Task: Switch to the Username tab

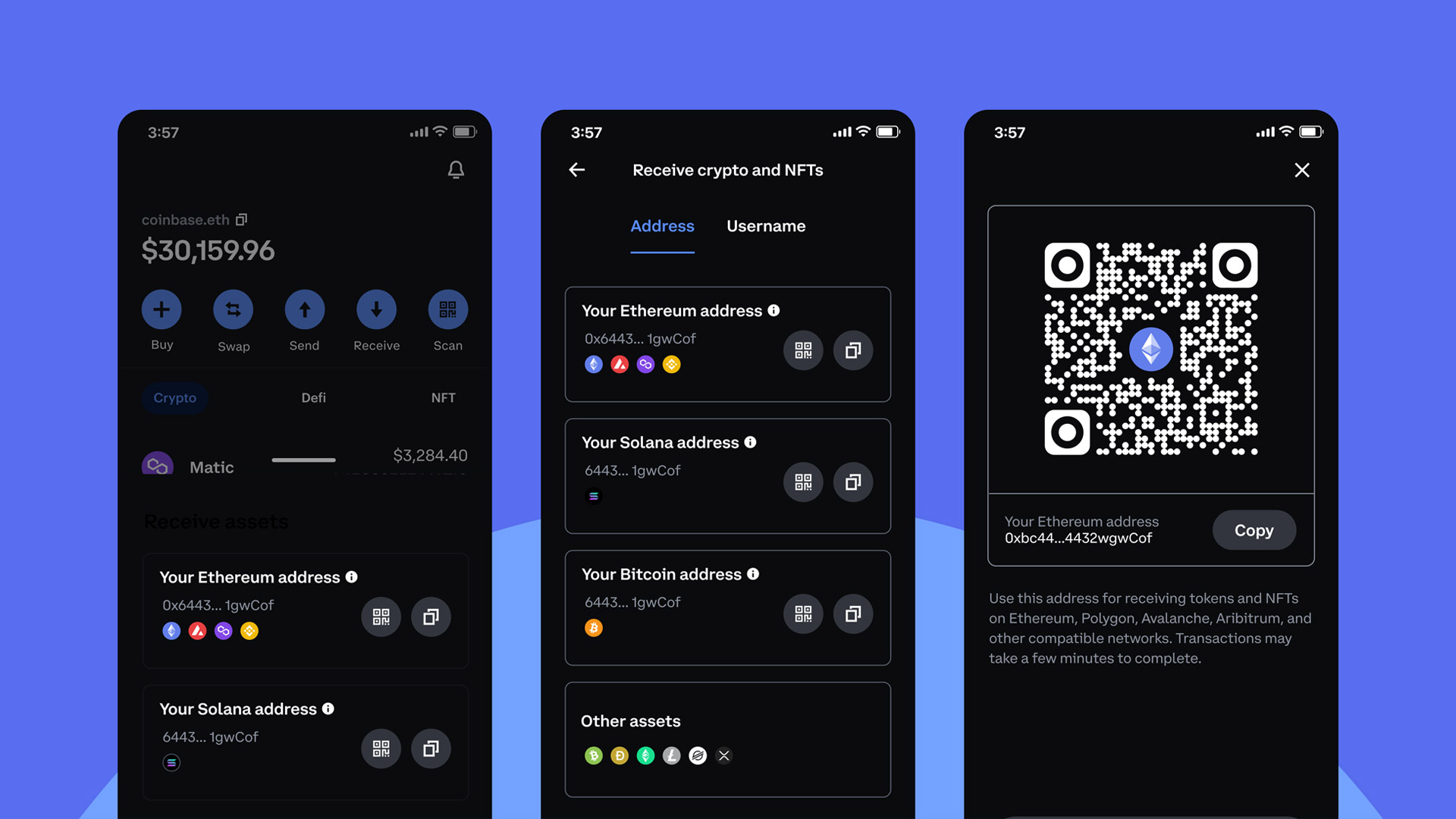Action: [766, 225]
